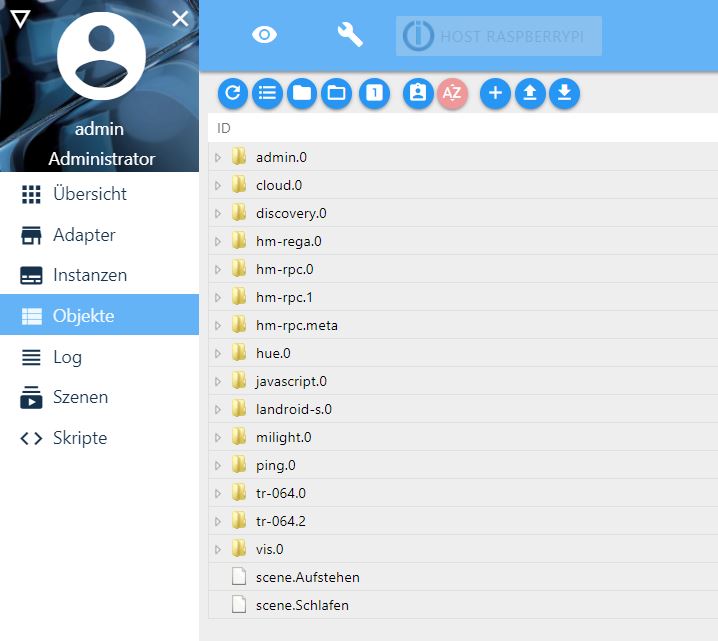
Task: Expand the vis.0 tree node
Action: click(x=218, y=549)
